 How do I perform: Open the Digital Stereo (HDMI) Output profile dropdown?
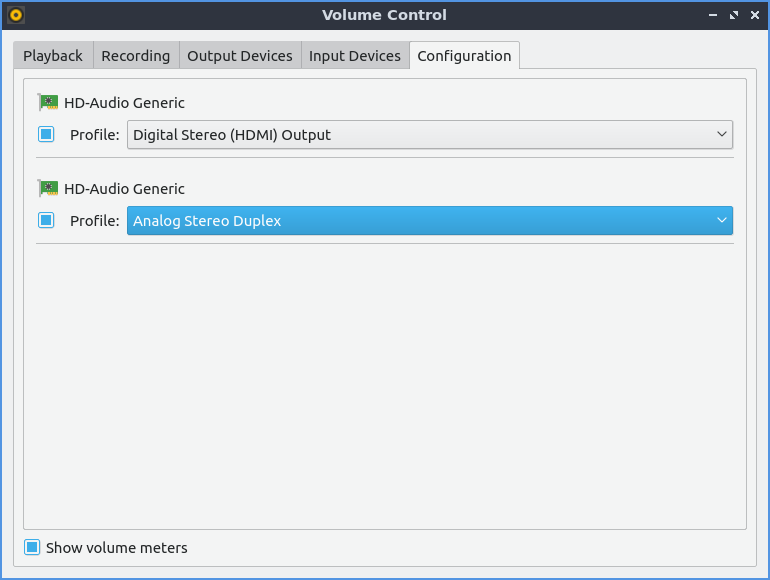pos(429,134)
